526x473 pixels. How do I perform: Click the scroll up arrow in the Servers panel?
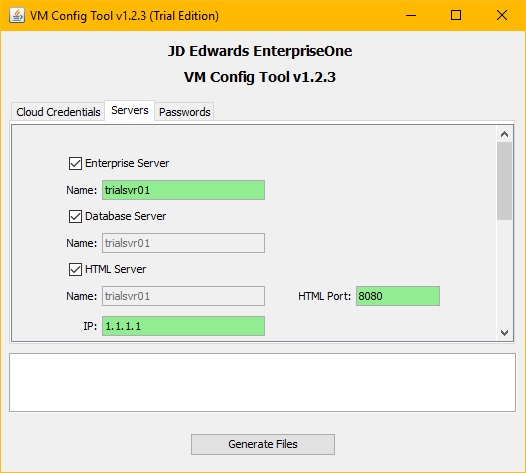click(504, 135)
